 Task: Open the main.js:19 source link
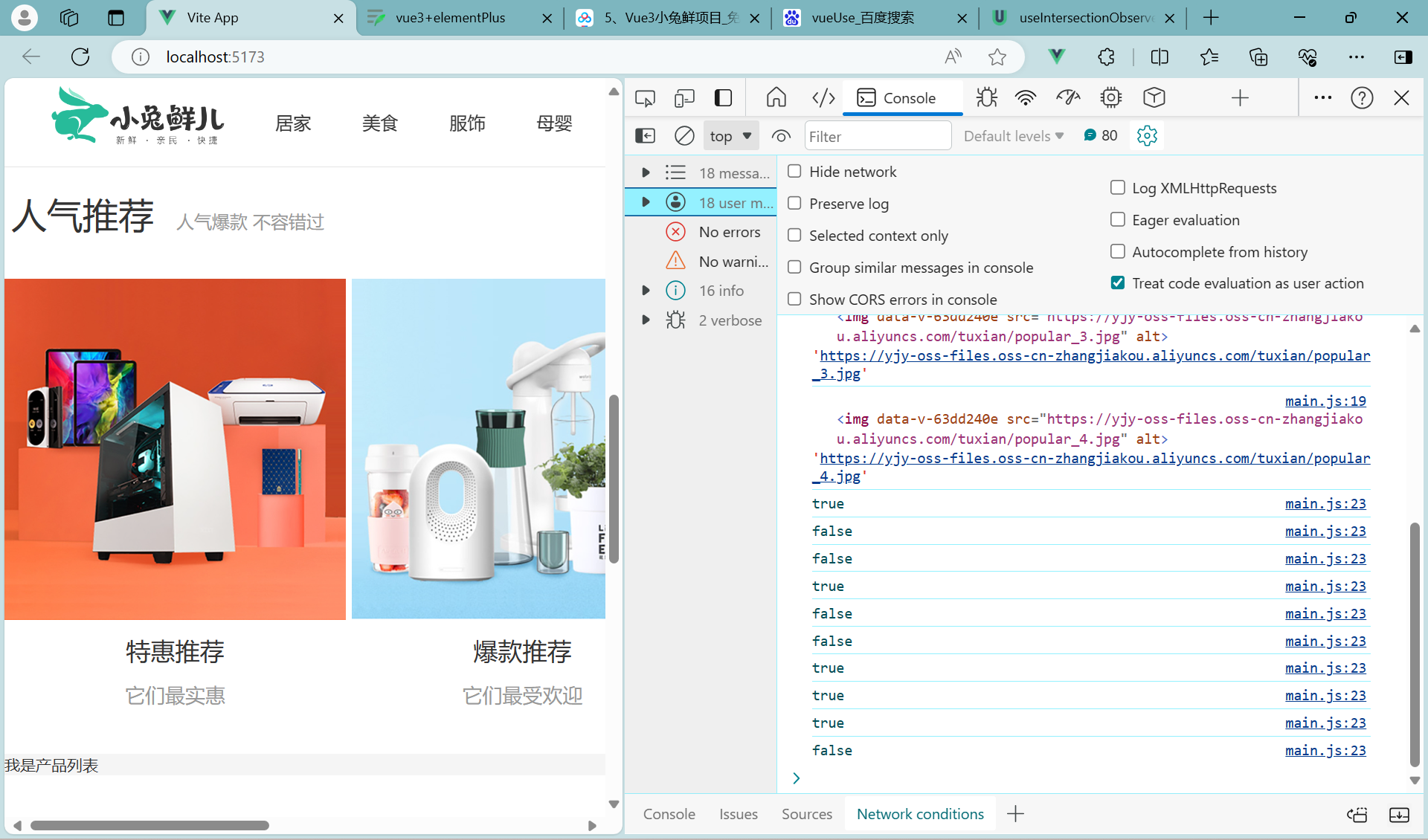coord(1325,401)
